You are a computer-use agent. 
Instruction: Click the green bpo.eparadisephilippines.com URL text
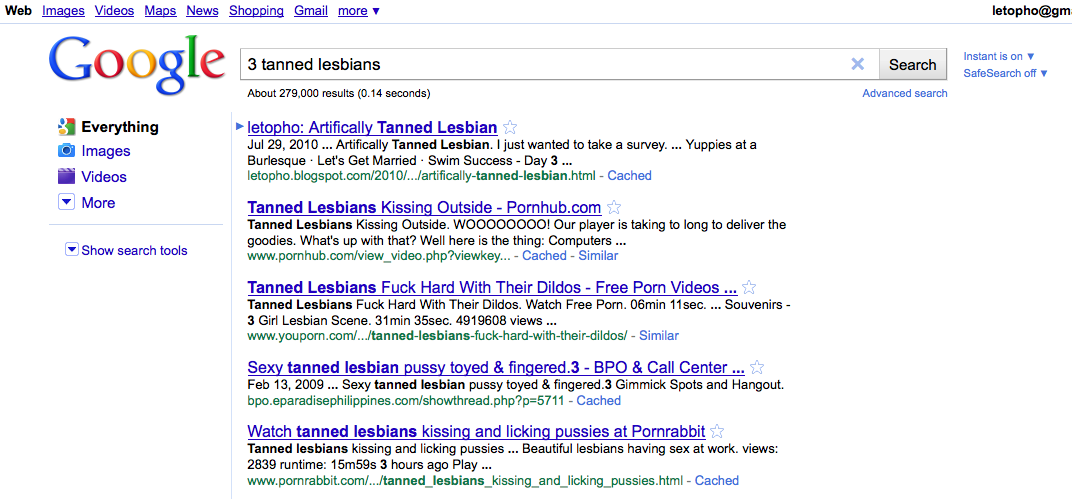[x=406, y=400]
